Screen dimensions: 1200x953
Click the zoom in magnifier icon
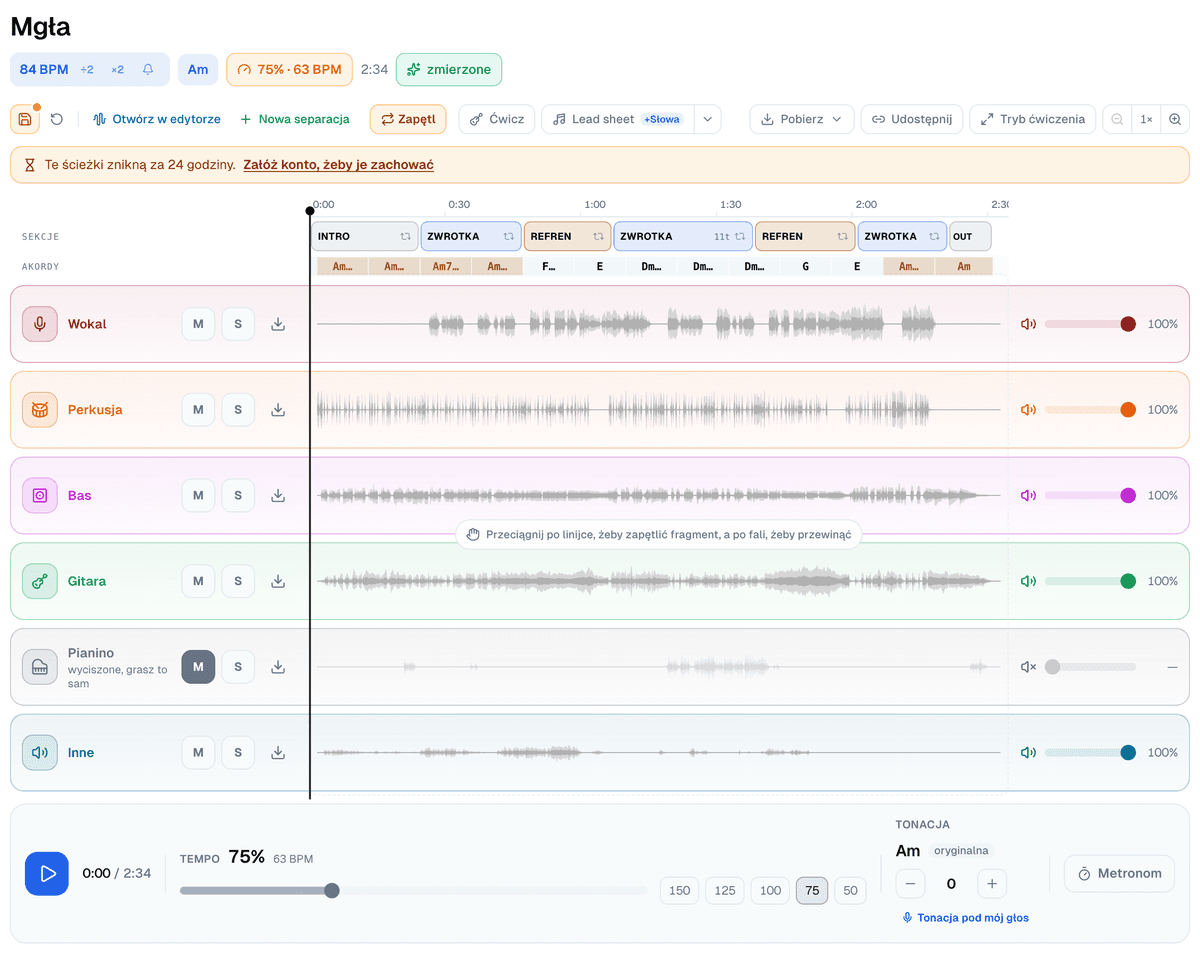(1175, 119)
